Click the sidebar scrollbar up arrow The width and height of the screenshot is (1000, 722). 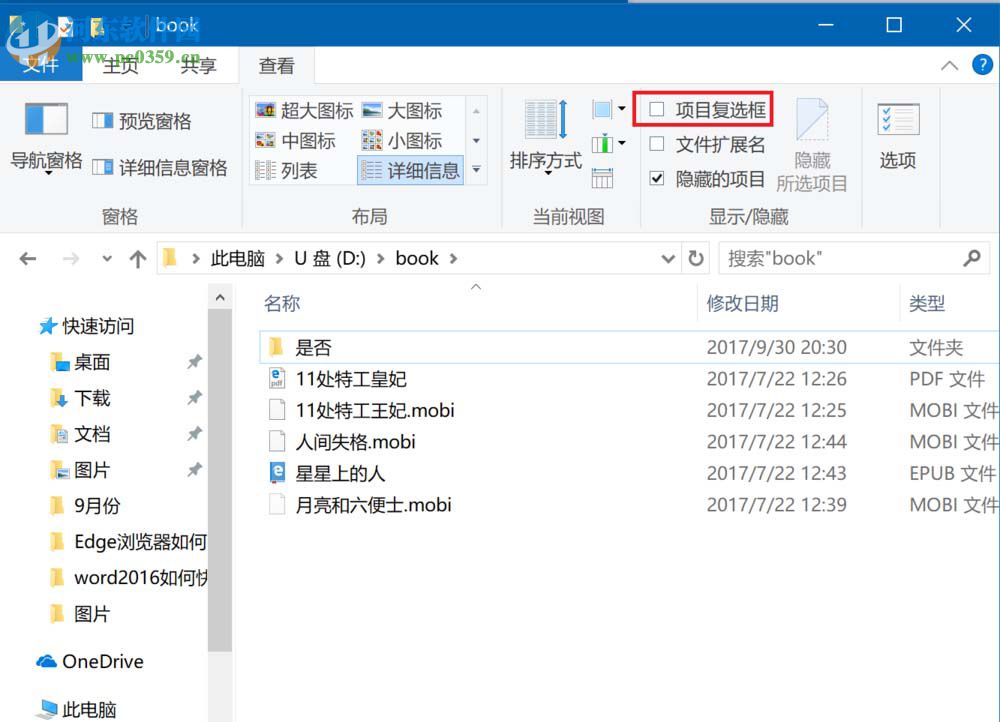[220, 295]
